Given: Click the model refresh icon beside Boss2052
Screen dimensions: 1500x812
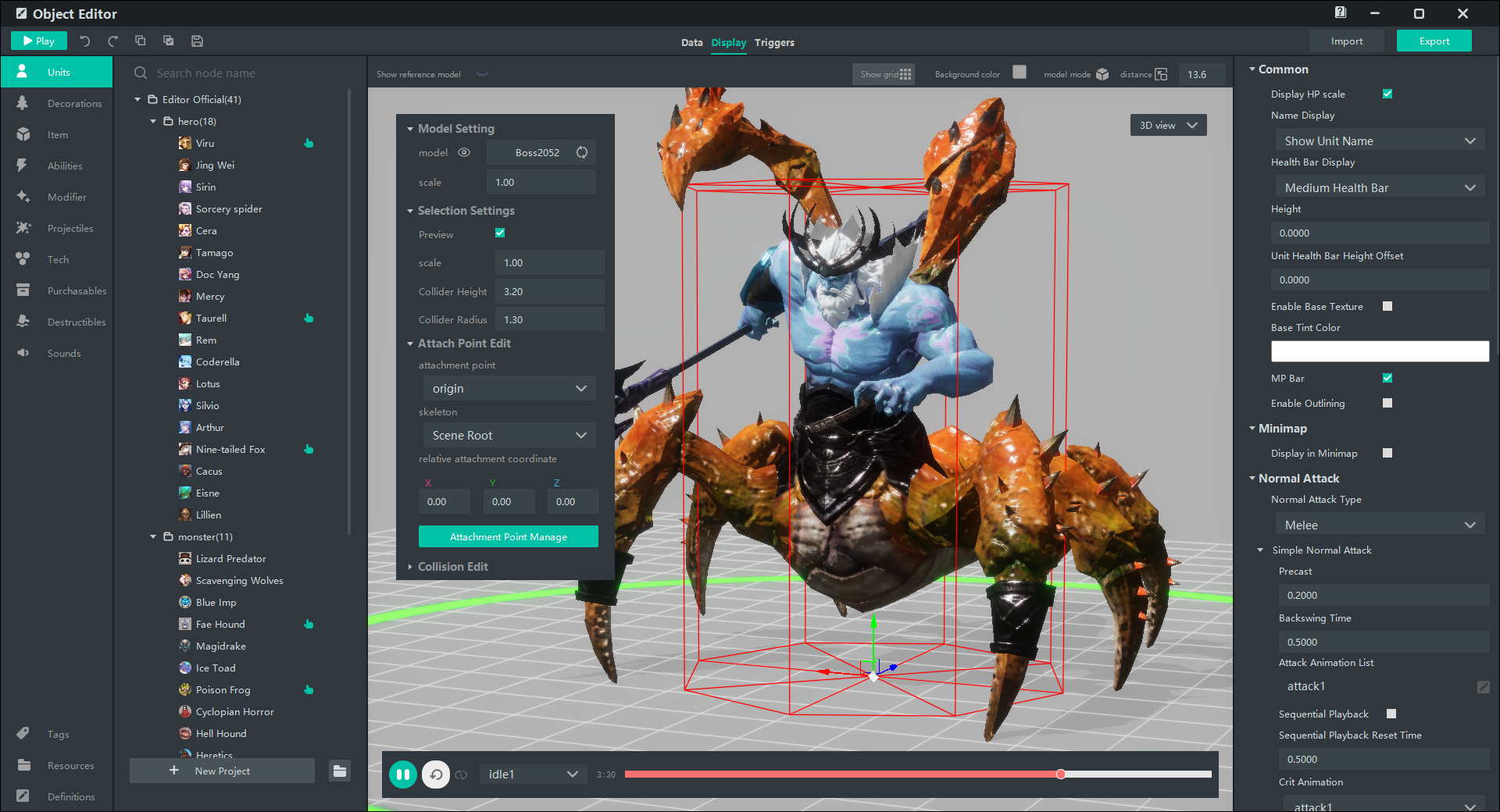Looking at the screenshot, I should pyautogui.click(x=582, y=152).
